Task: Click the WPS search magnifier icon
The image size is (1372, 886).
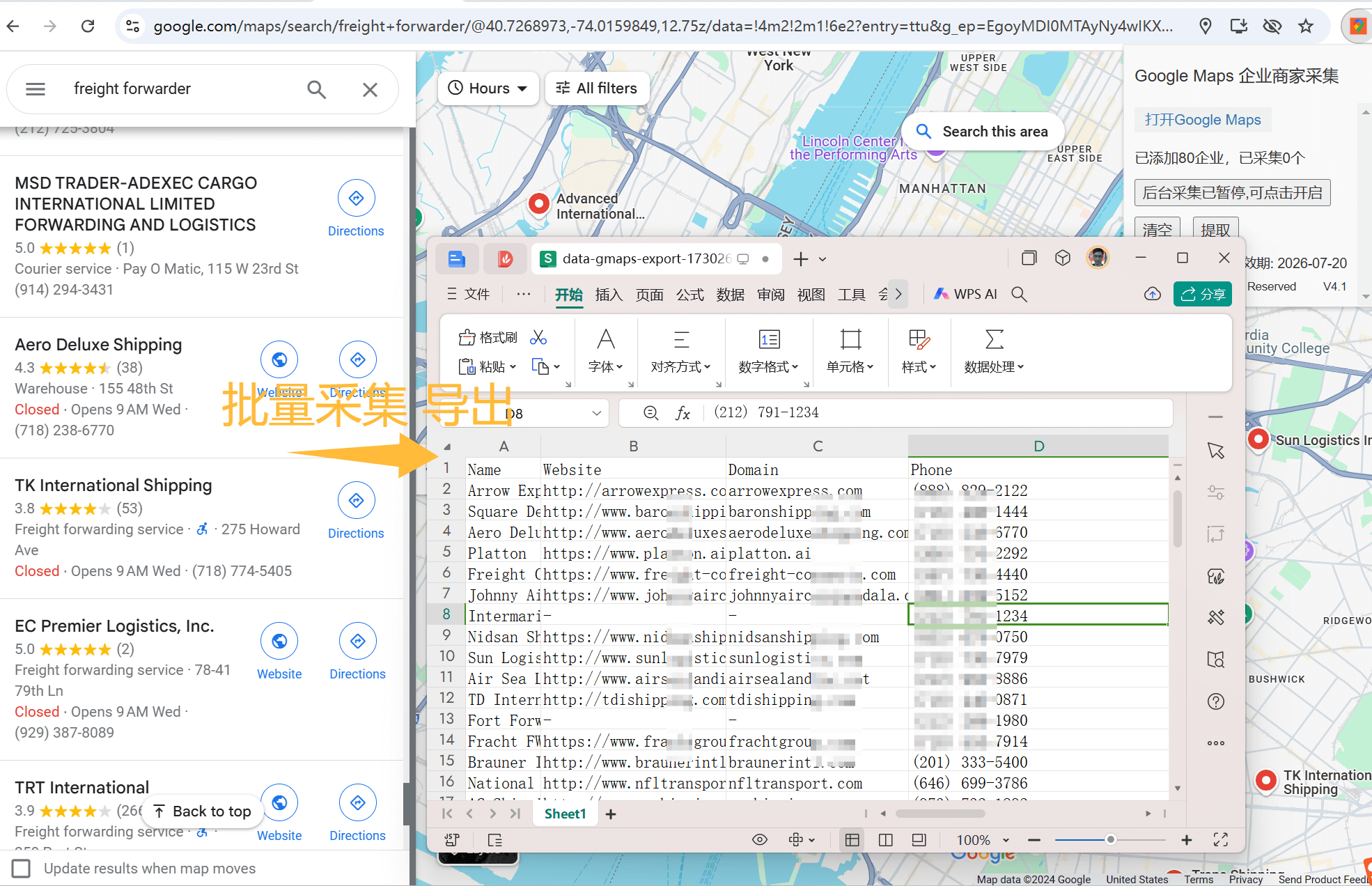Action: click(1019, 294)
